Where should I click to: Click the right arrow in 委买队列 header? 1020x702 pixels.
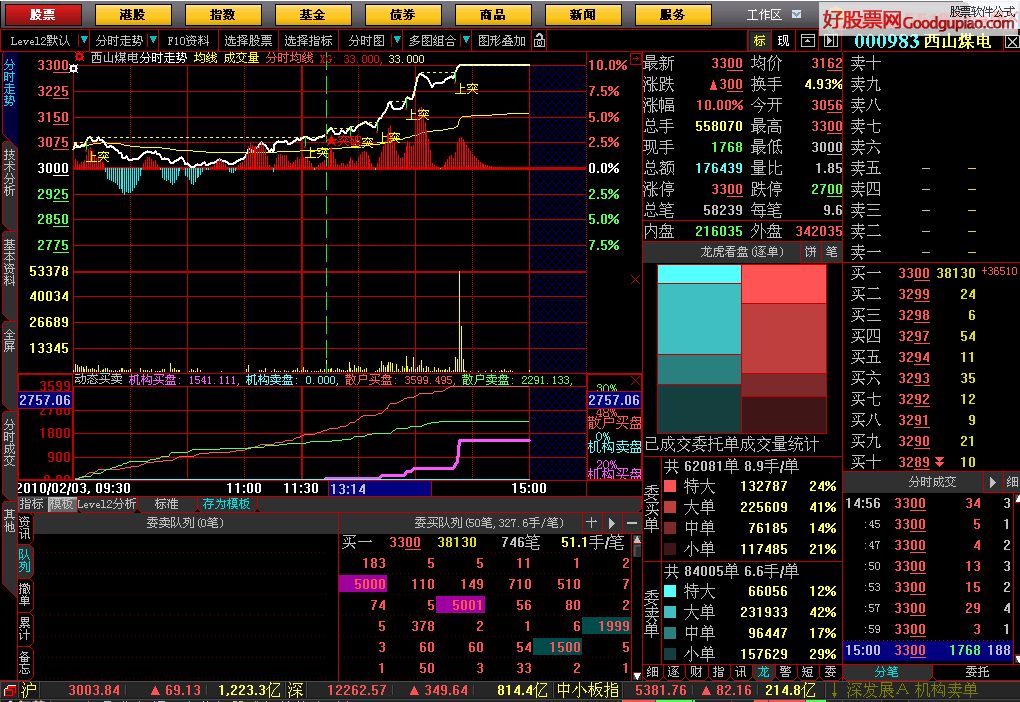point(611,522)
